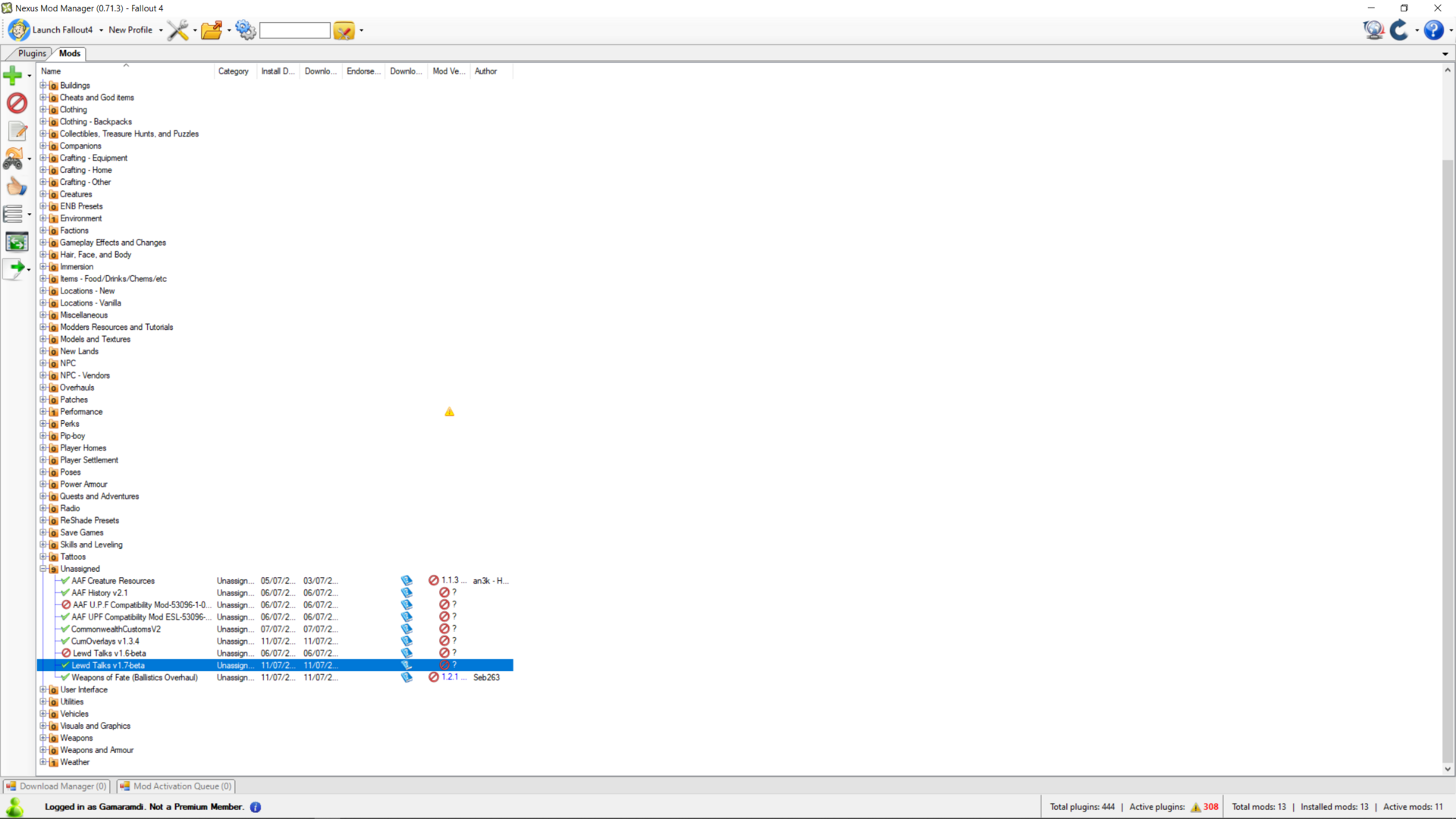Click the info icon beside Premium Member
Screen dimensions: 1456x819
click(x=256, y=807)
